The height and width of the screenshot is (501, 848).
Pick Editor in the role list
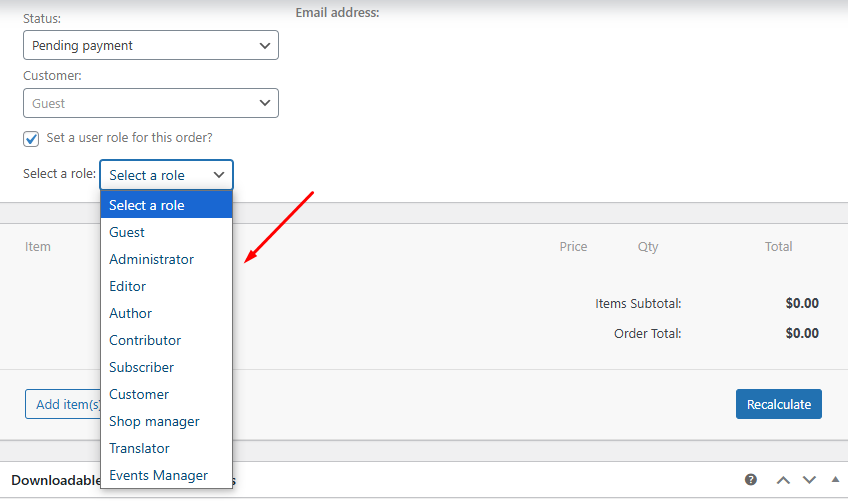(x=127, y=286)
